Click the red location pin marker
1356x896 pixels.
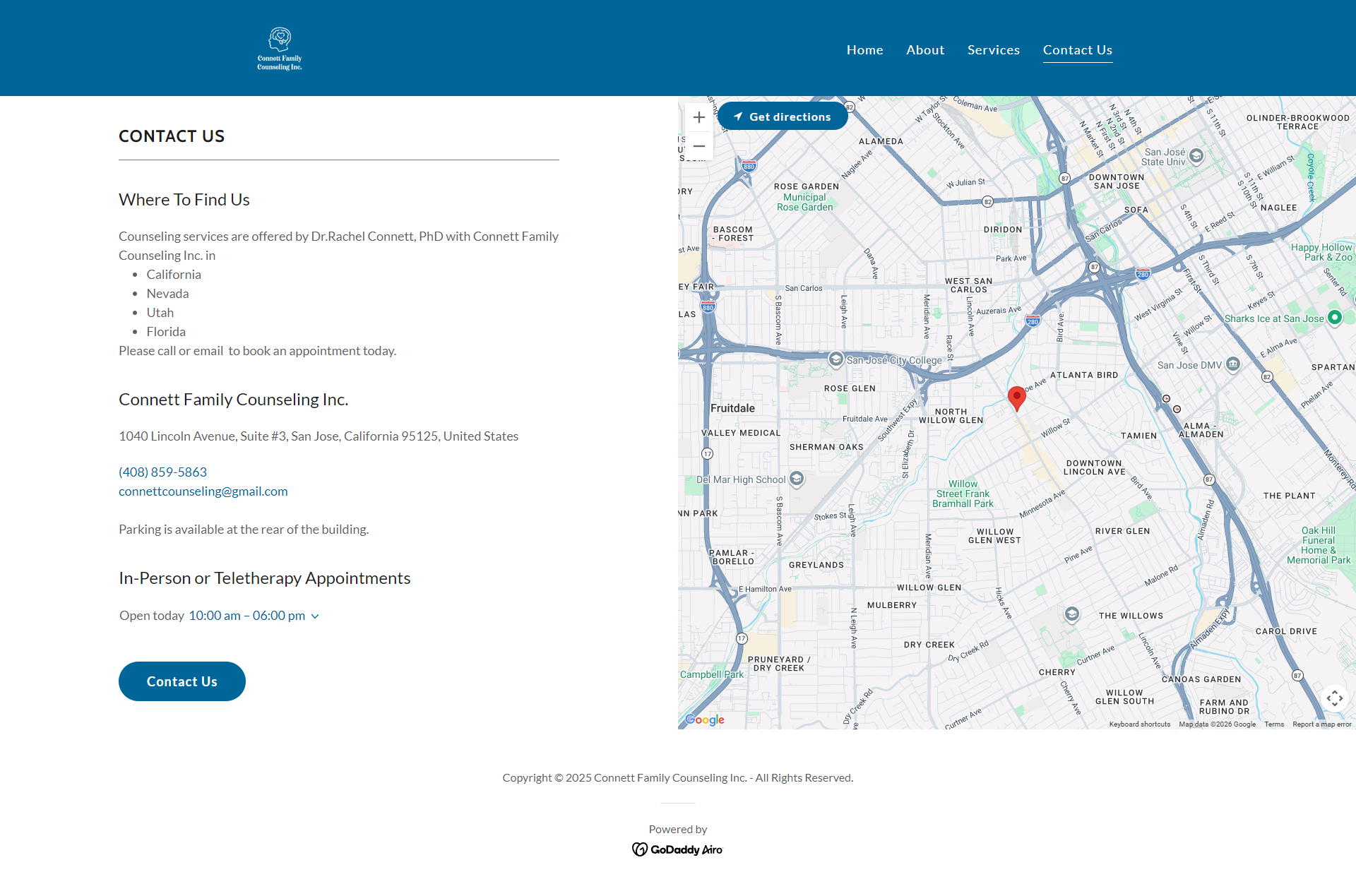coord(1016,398)
